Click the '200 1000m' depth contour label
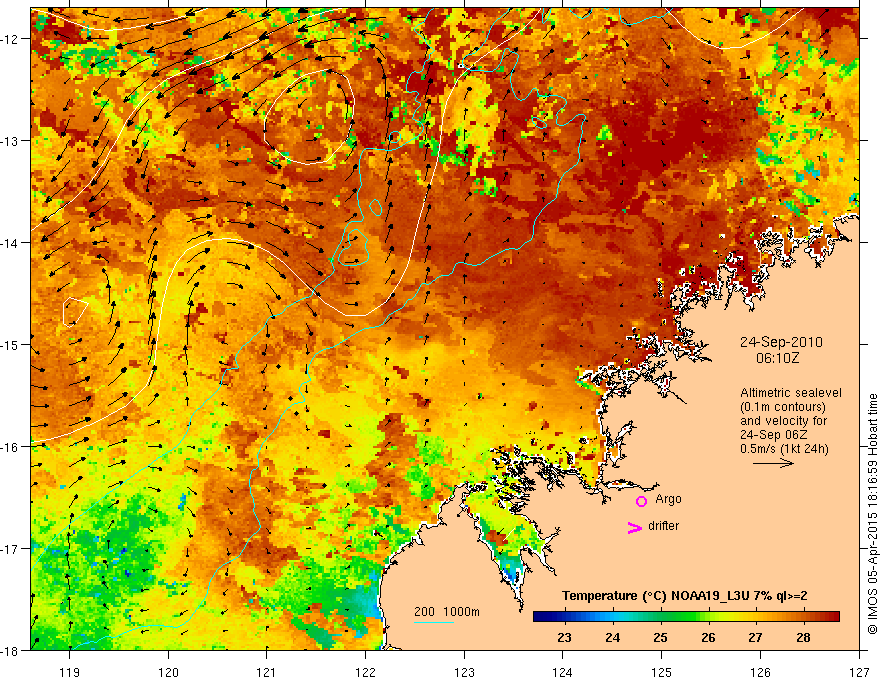This screenshot has height=680, width=880. [447, 612]
